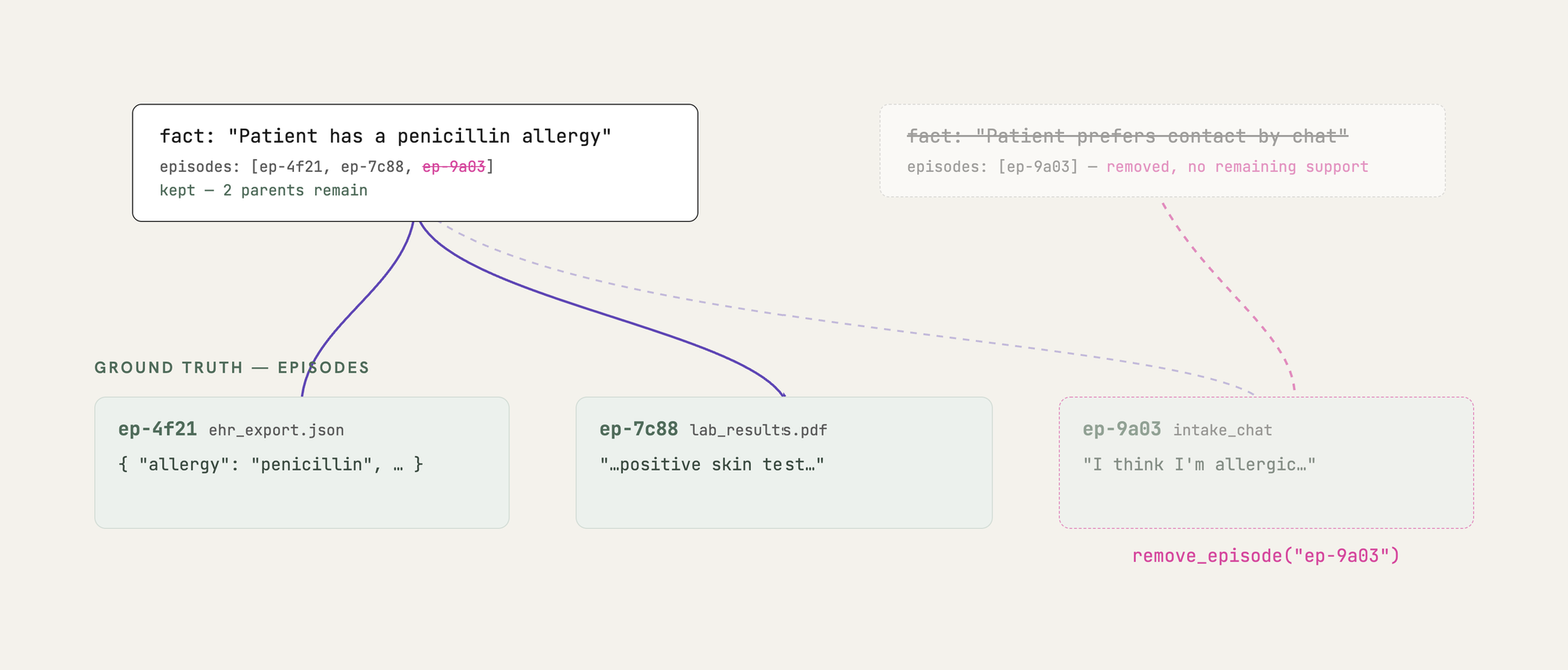Open the removed chat preference fact card

pyautogui.click(x=1162, y=151)
